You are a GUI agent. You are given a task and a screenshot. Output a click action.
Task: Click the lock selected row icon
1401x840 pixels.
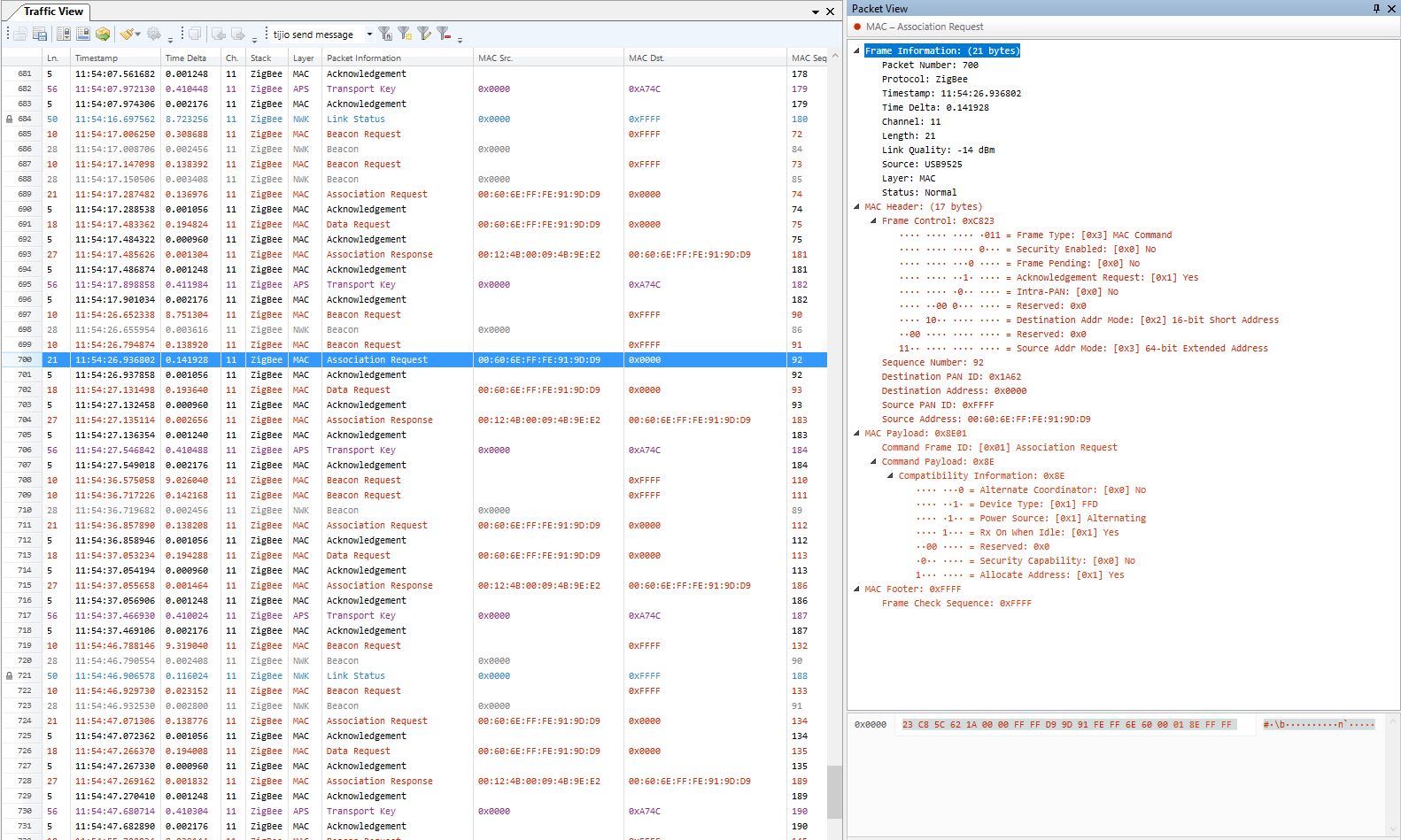[x=83, y=34]
